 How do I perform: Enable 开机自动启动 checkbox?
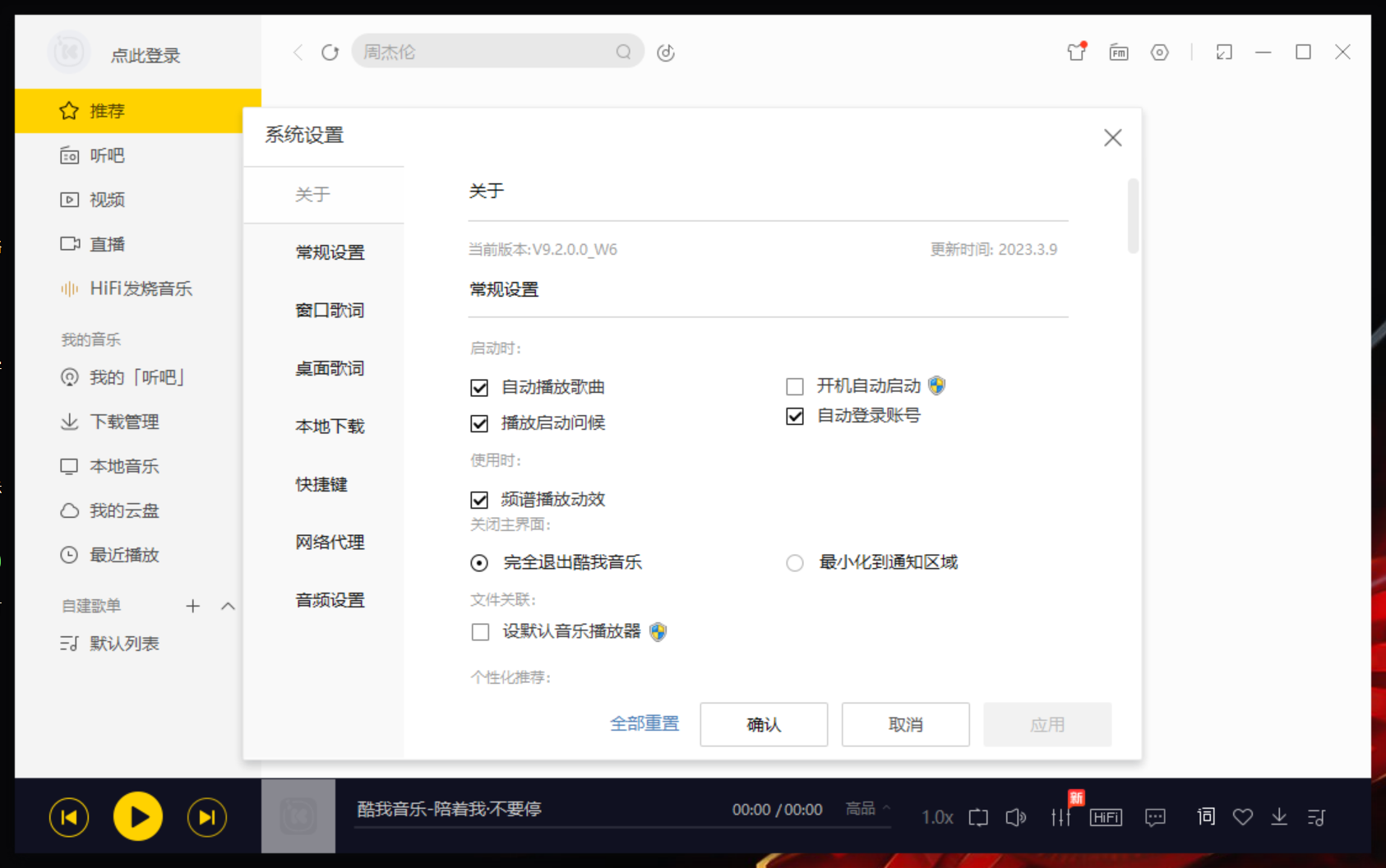click(795, 386)
